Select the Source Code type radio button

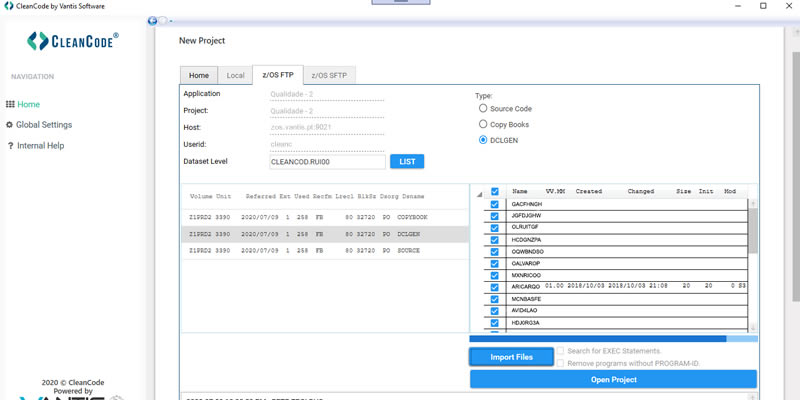483,108
